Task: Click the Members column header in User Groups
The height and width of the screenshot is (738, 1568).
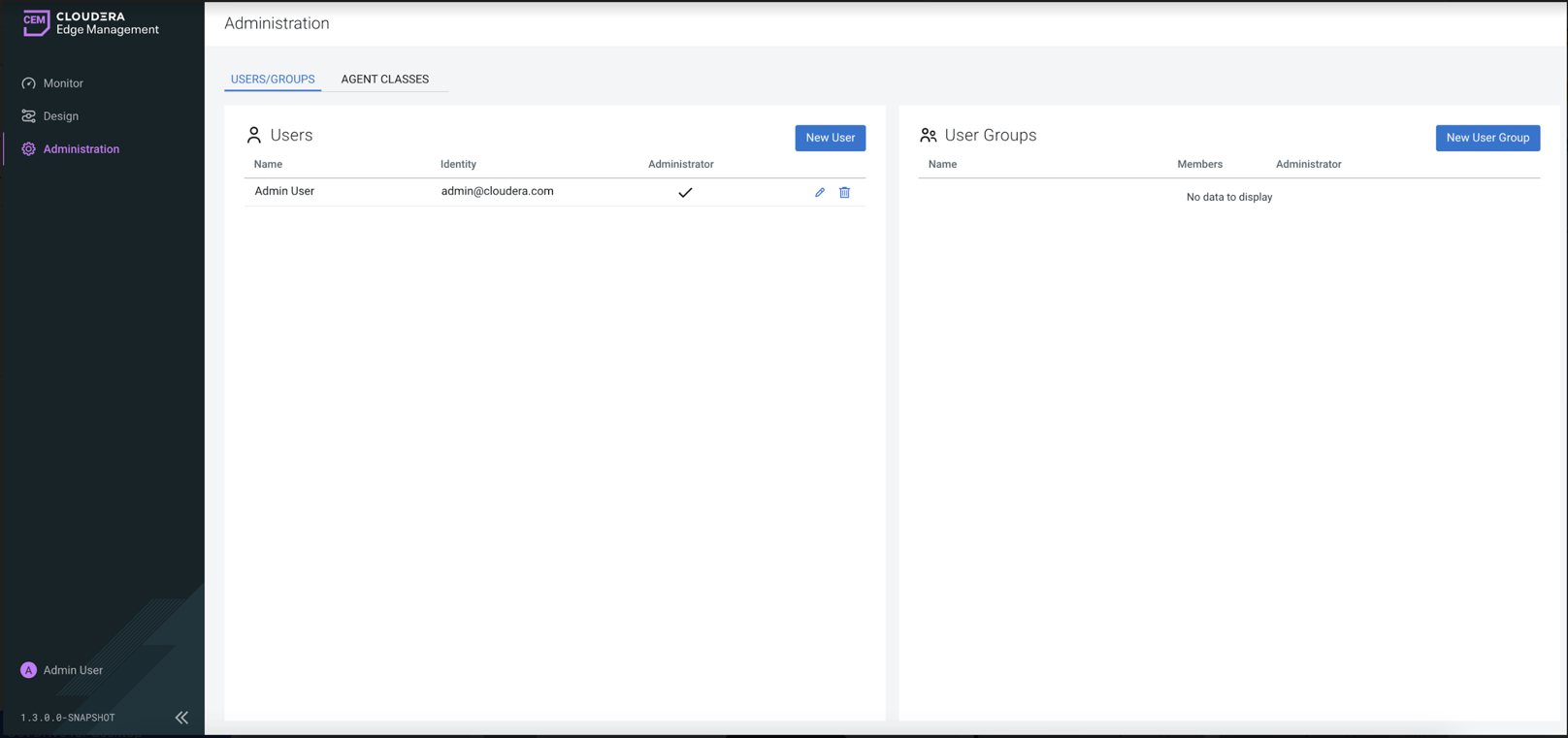Action: pos(1199,165)
